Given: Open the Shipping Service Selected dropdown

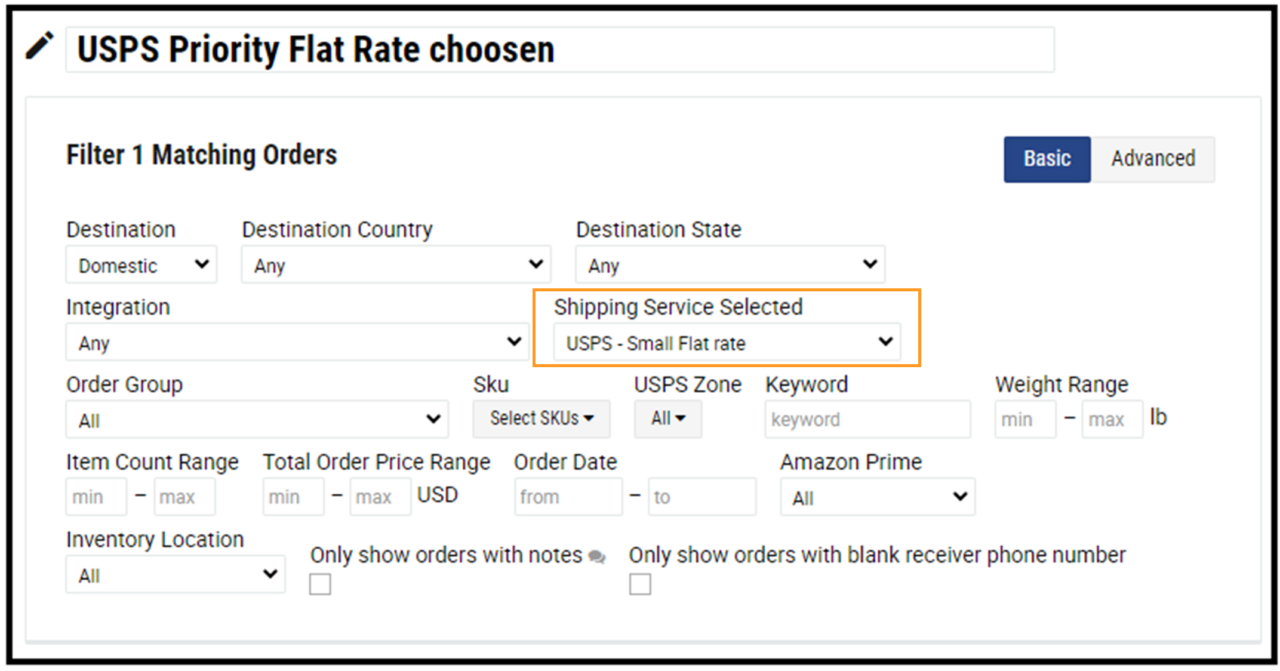Looking at the screenshot, I should tap(725, 341).
